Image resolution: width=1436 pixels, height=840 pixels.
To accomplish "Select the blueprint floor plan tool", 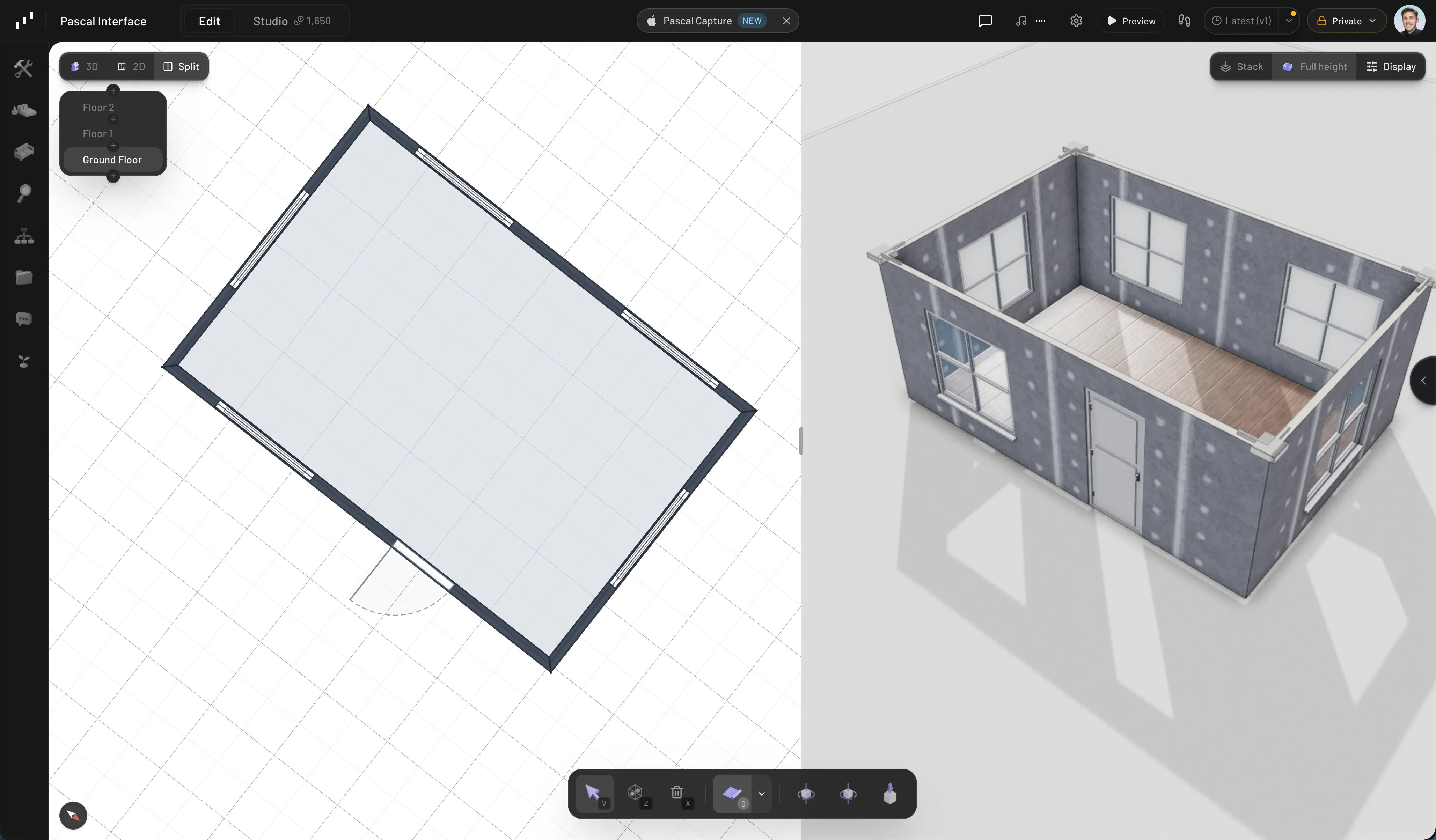I will (x=732, y=794).
